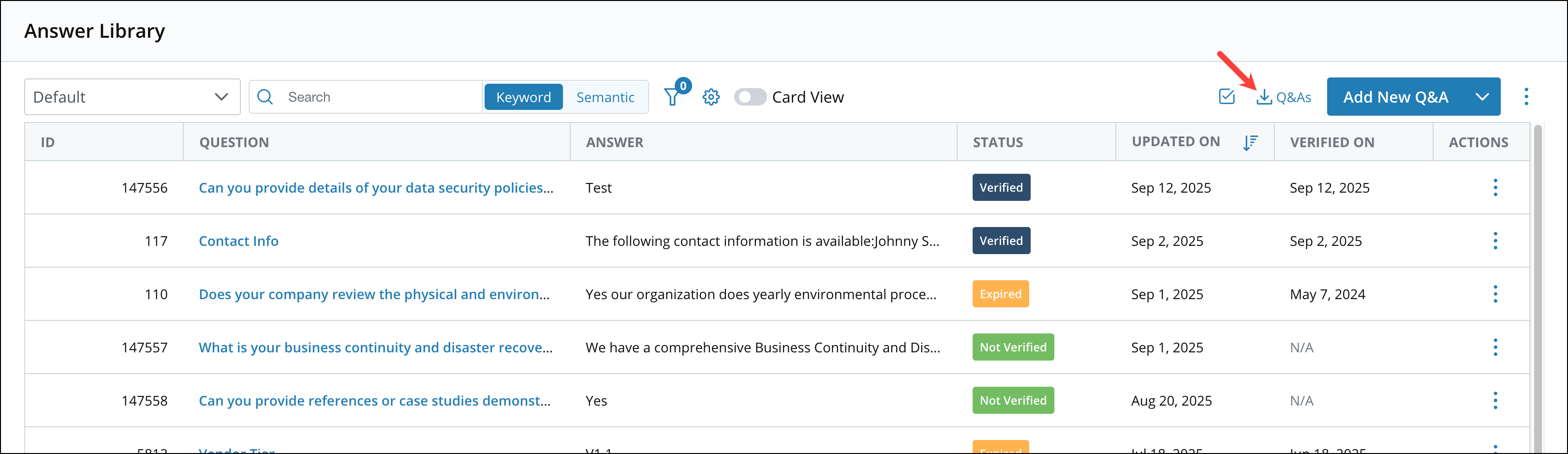Open the top-right overflow menu icon
Image resolution: width=1568 pixels, height=454 pixels.
[1526, 96]
